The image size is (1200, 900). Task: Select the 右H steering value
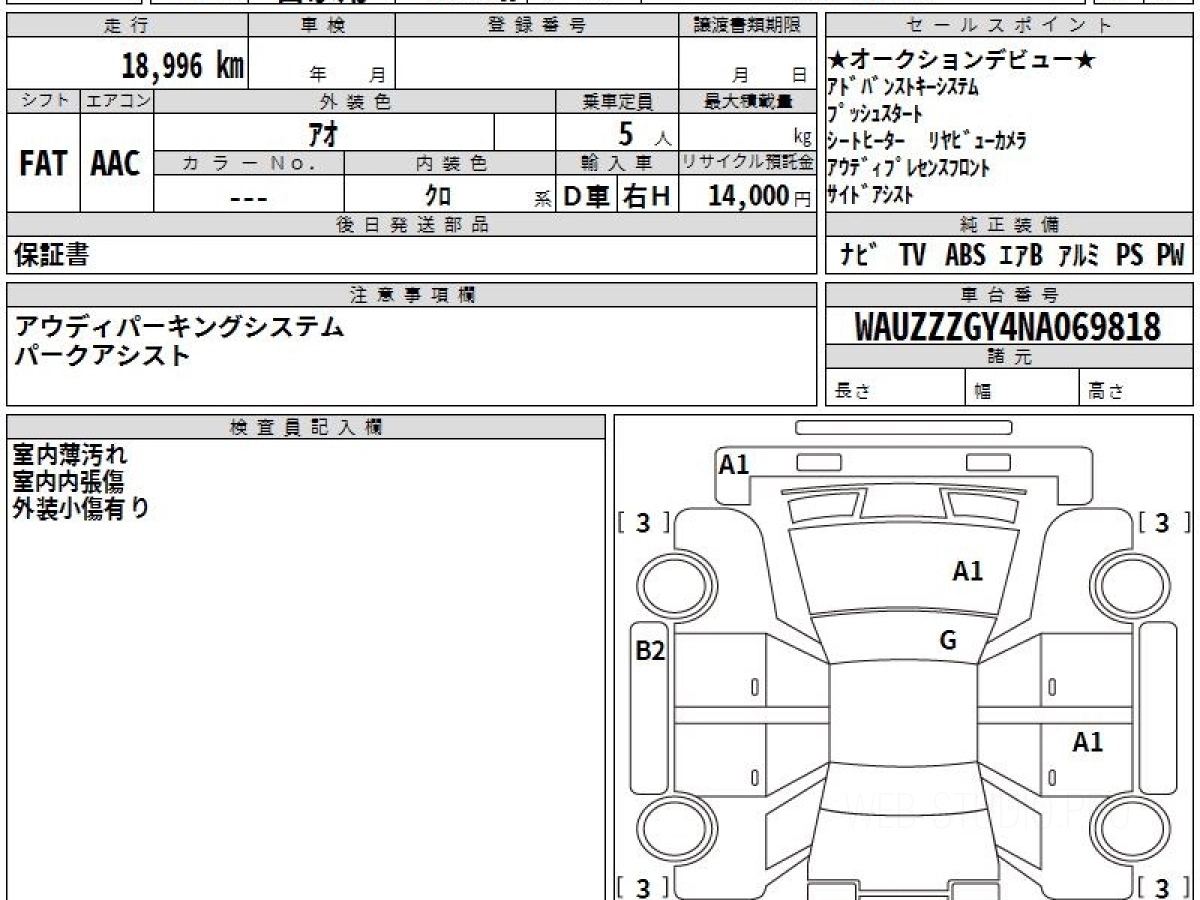coord(647,197)
